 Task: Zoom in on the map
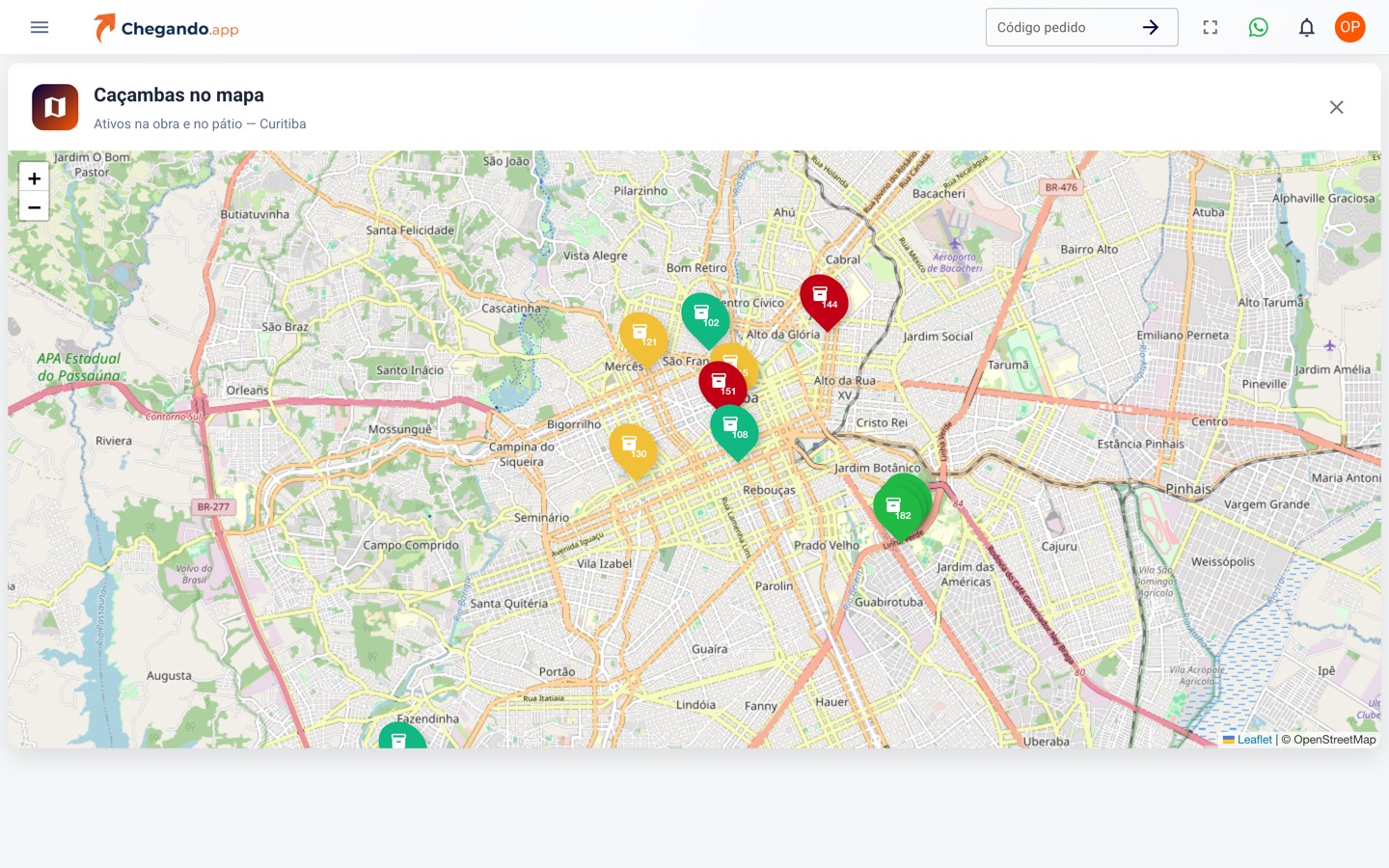[34, 177]
